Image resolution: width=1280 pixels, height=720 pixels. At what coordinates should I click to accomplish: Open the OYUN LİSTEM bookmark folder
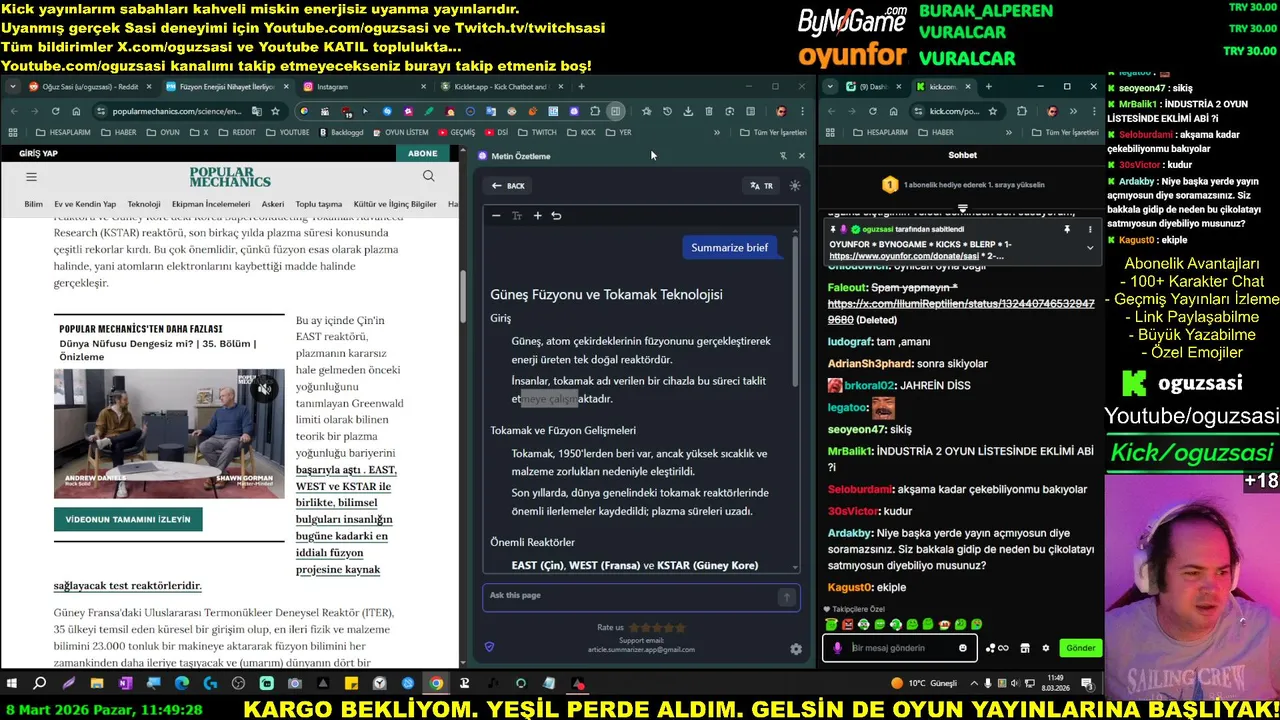click(400, 132)
